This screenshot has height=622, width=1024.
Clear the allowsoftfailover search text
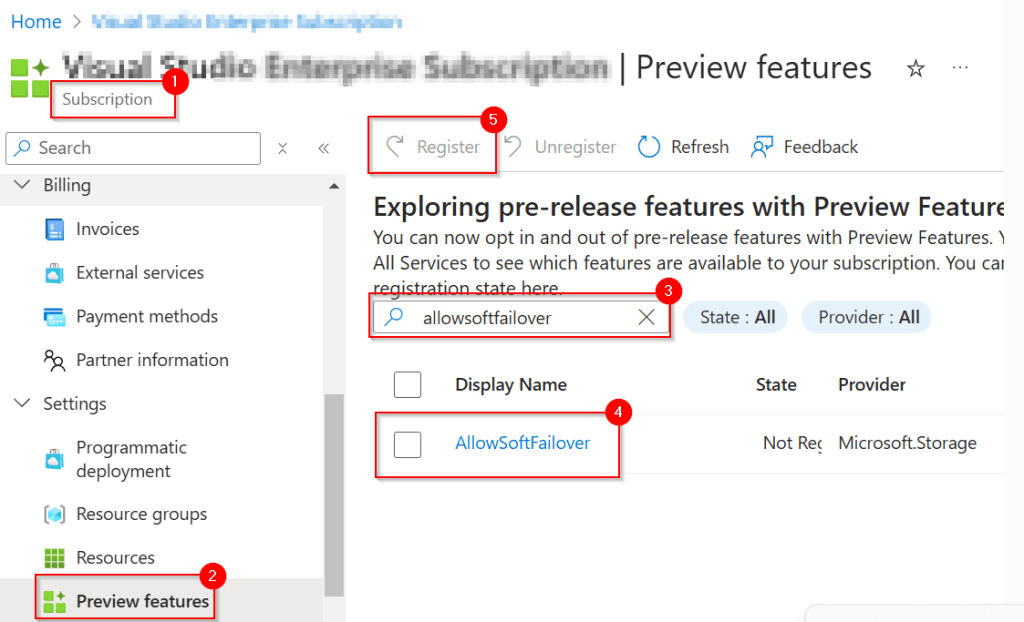[x=647, y=317]
